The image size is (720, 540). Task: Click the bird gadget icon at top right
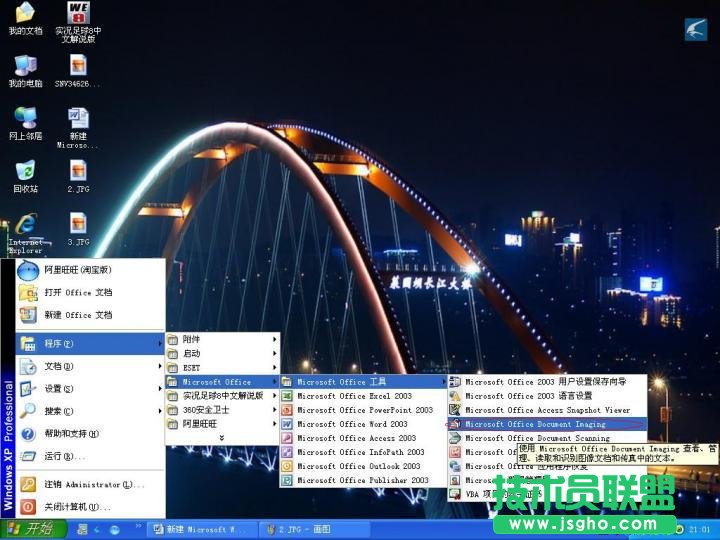[x=696, y=29]
